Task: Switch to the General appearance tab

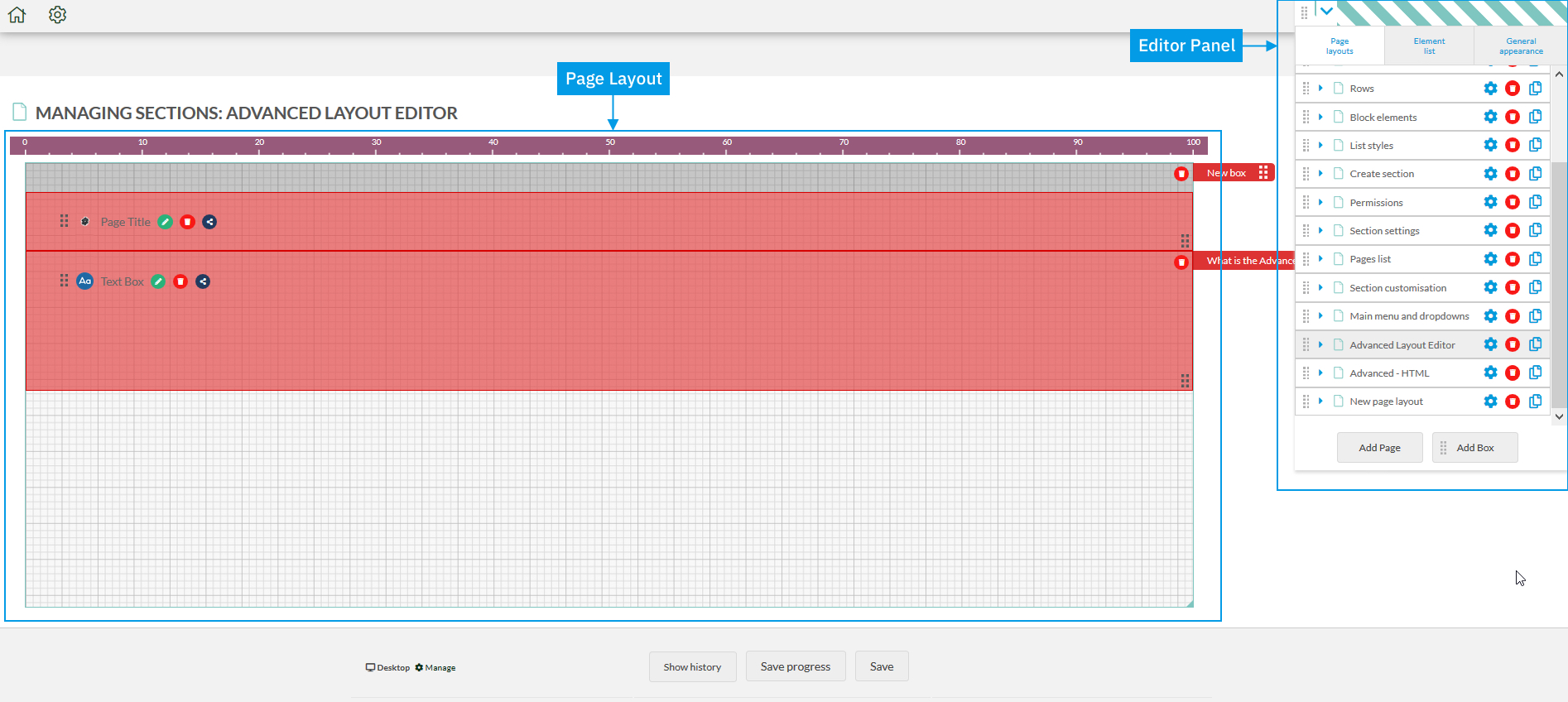Action: 1521,46
